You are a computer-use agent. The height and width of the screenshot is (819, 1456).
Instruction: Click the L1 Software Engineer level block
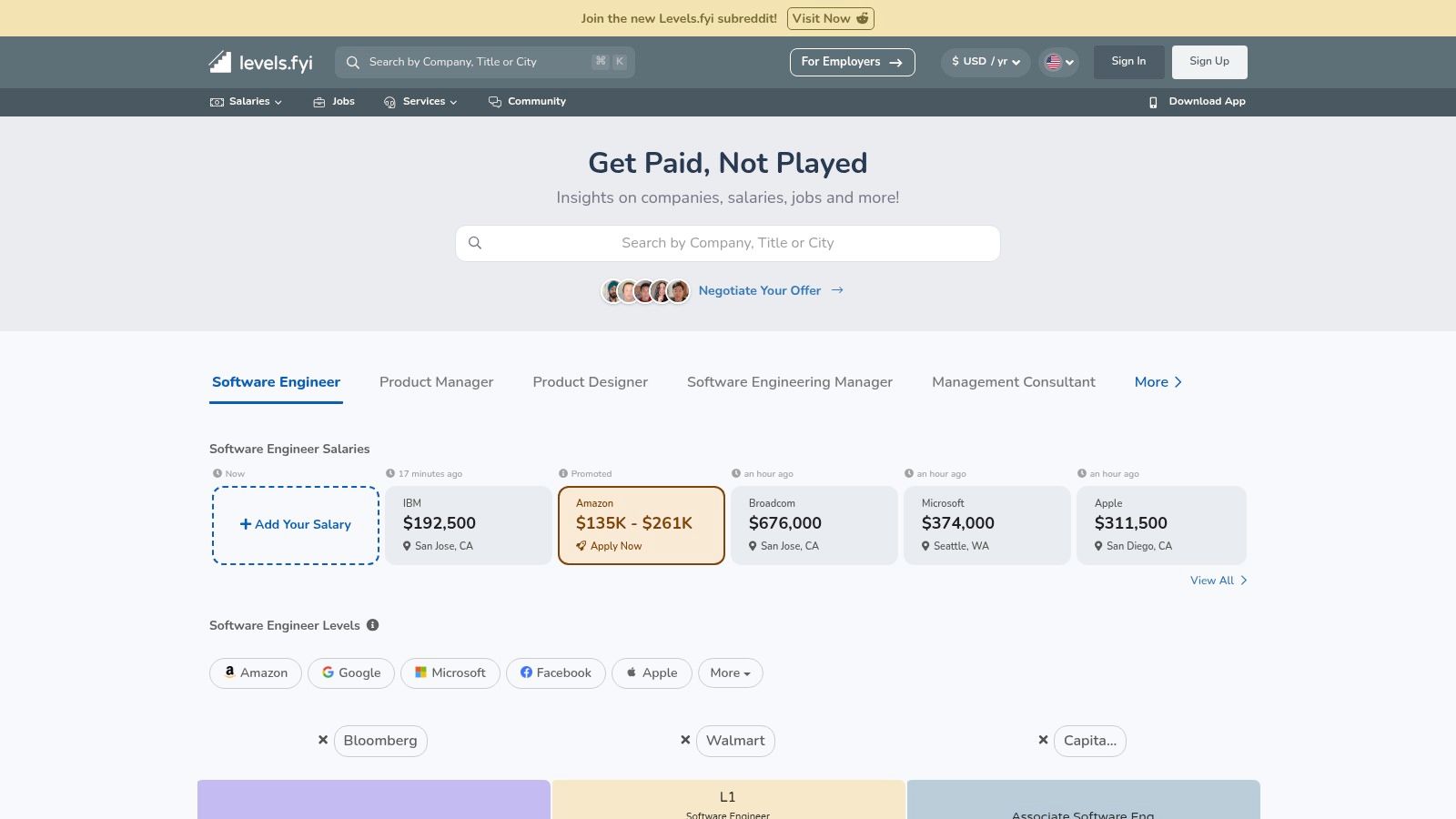[728, 800]
